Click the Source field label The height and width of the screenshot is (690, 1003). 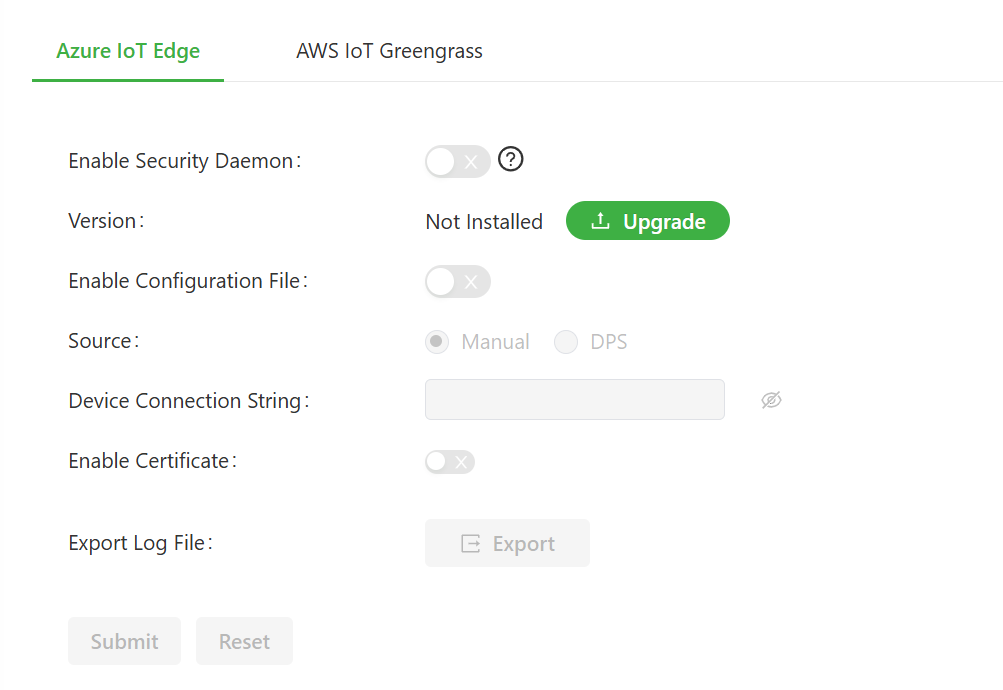[x=103, y=341]
